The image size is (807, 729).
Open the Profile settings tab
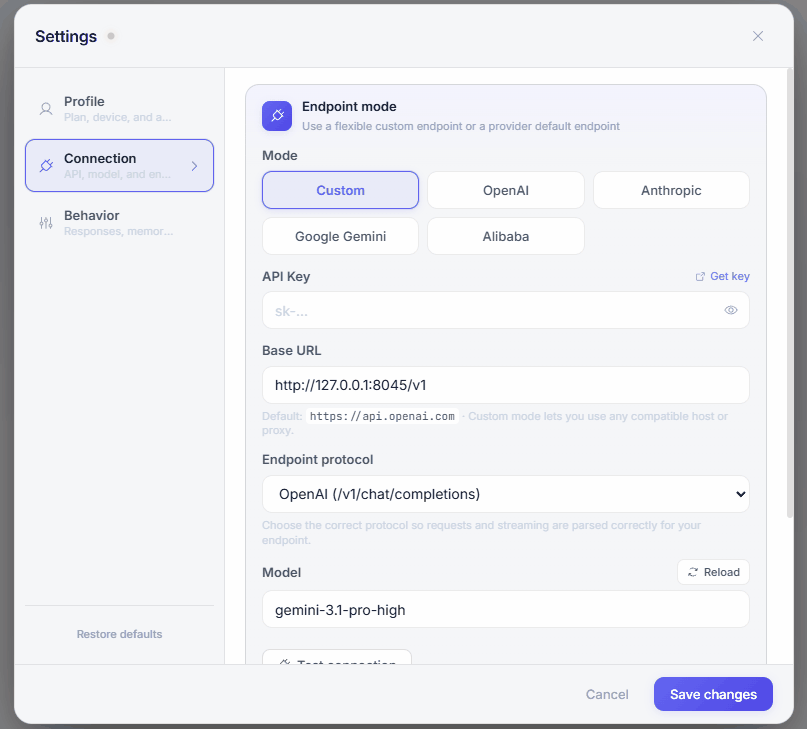pyautogui.click(x=119, y=109)
